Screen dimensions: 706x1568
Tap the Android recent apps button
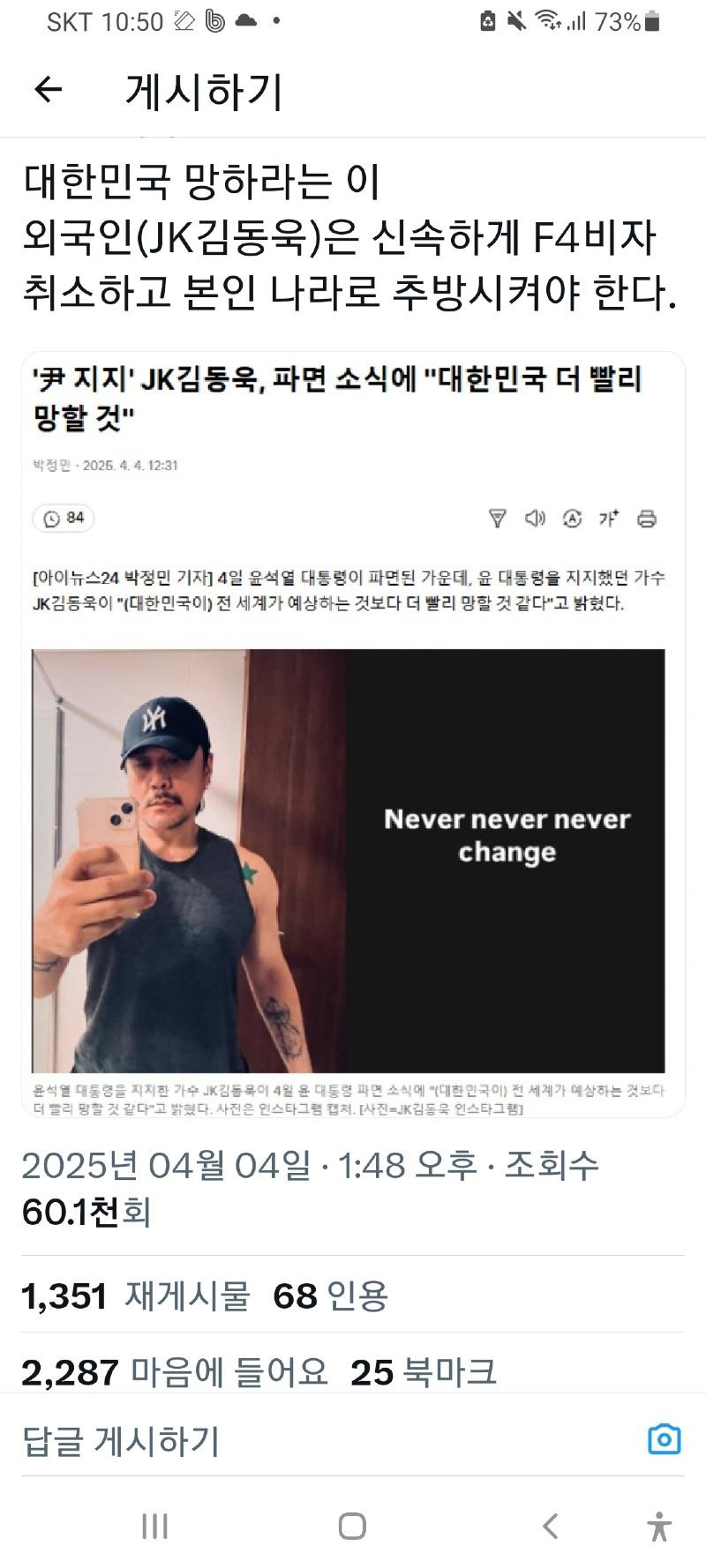click(154, 1526)
